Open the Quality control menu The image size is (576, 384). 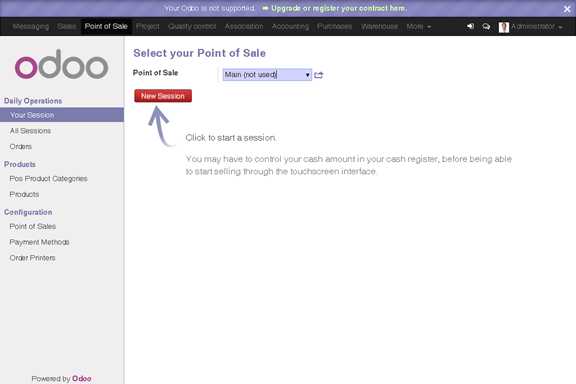pos(192,26)
